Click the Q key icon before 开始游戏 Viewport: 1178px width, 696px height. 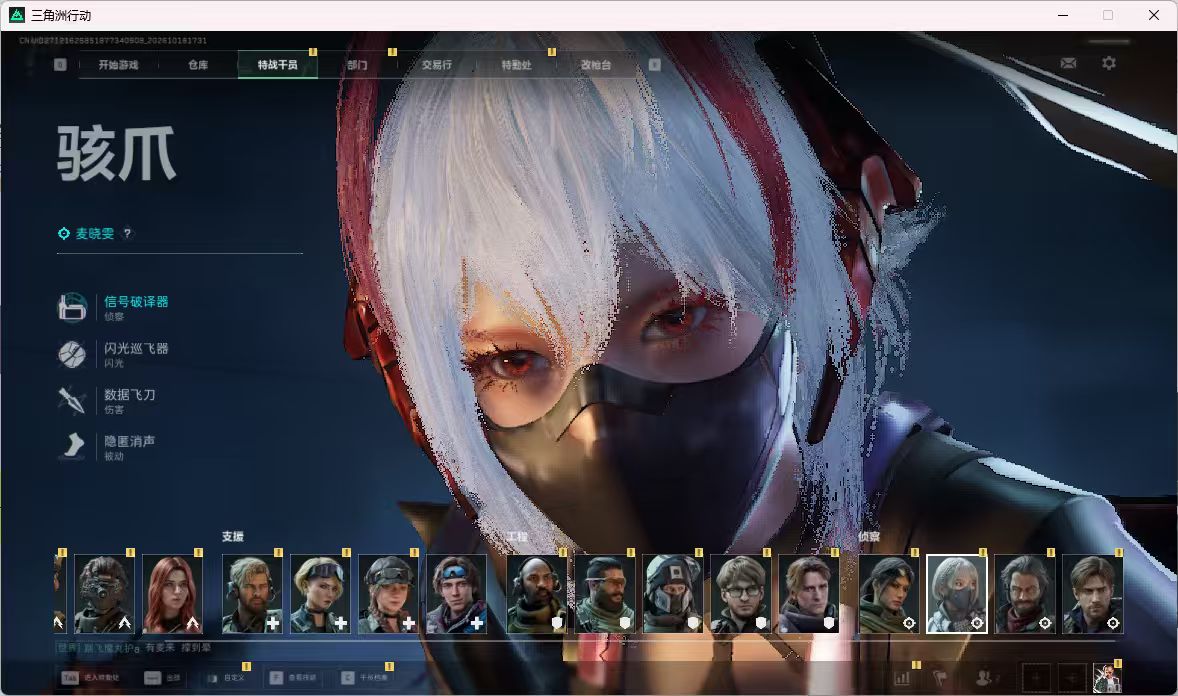coord(60,65)
